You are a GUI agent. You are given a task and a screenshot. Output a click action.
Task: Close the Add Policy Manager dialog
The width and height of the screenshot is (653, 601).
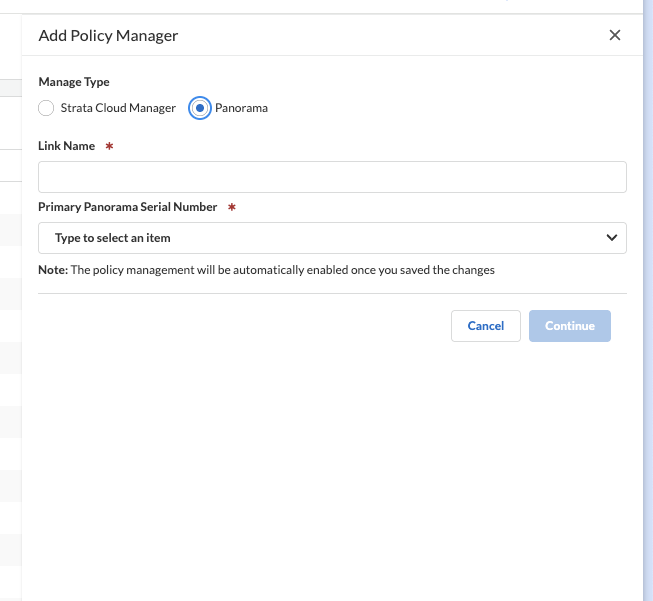pos(615,36)
